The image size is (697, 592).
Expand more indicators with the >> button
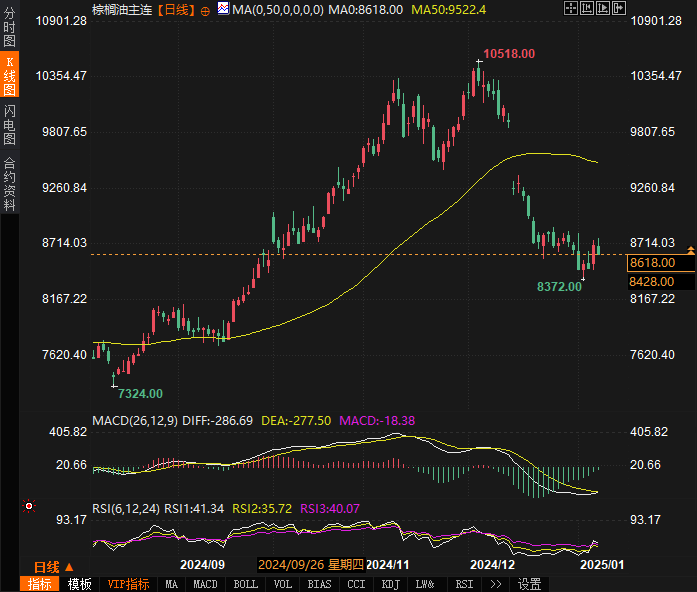point(495,584)
